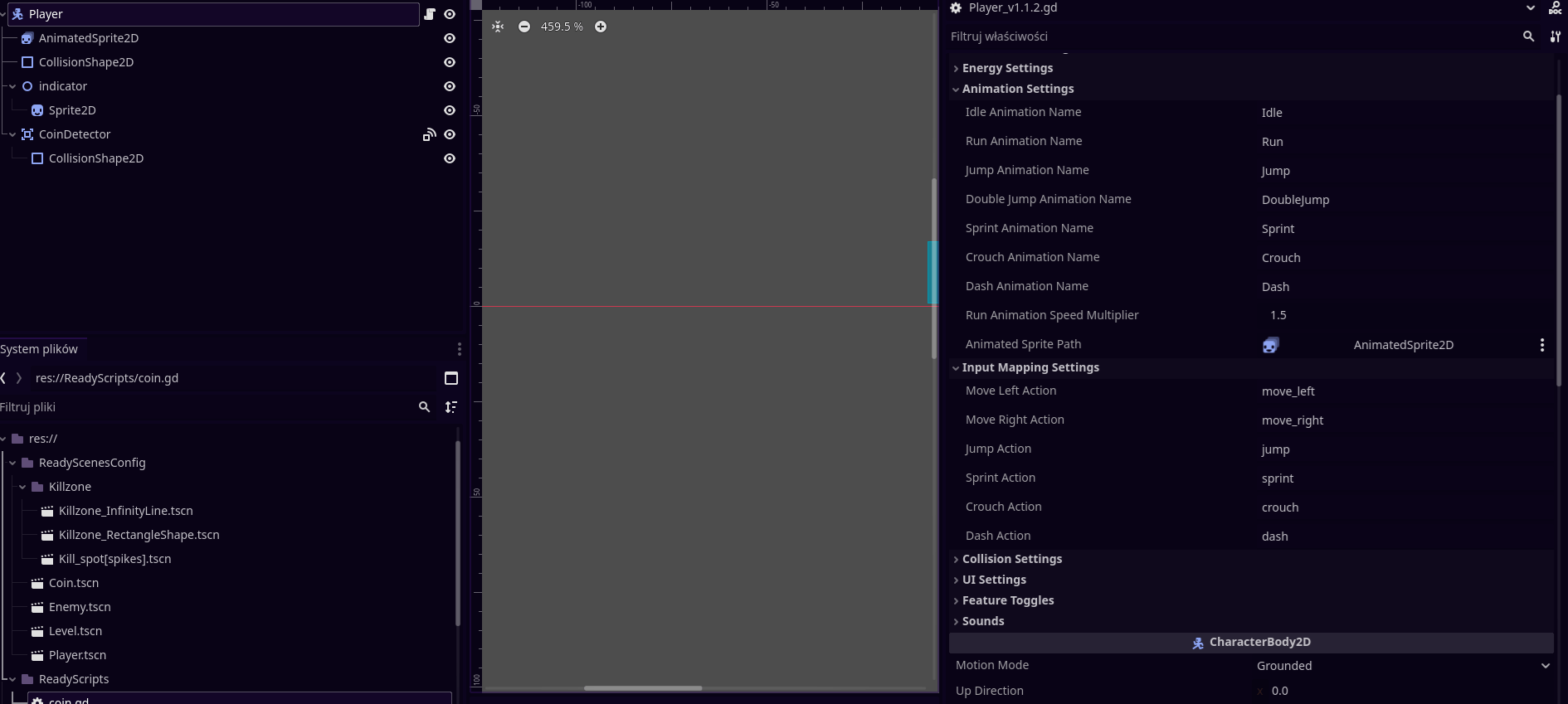Expand UI Settings section
This screenshot has height=704, width=1568.
click(x=1251, y=580)
